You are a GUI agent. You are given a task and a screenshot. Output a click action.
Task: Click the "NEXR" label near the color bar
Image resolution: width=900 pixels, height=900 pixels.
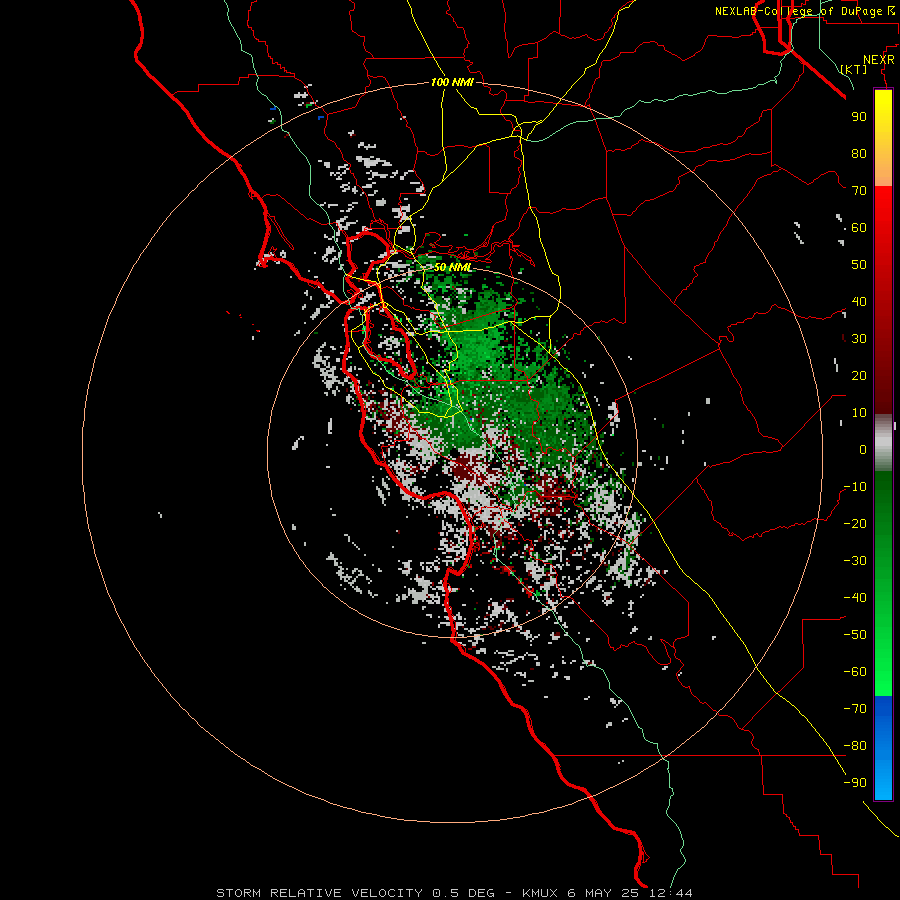tap(879, 60)
